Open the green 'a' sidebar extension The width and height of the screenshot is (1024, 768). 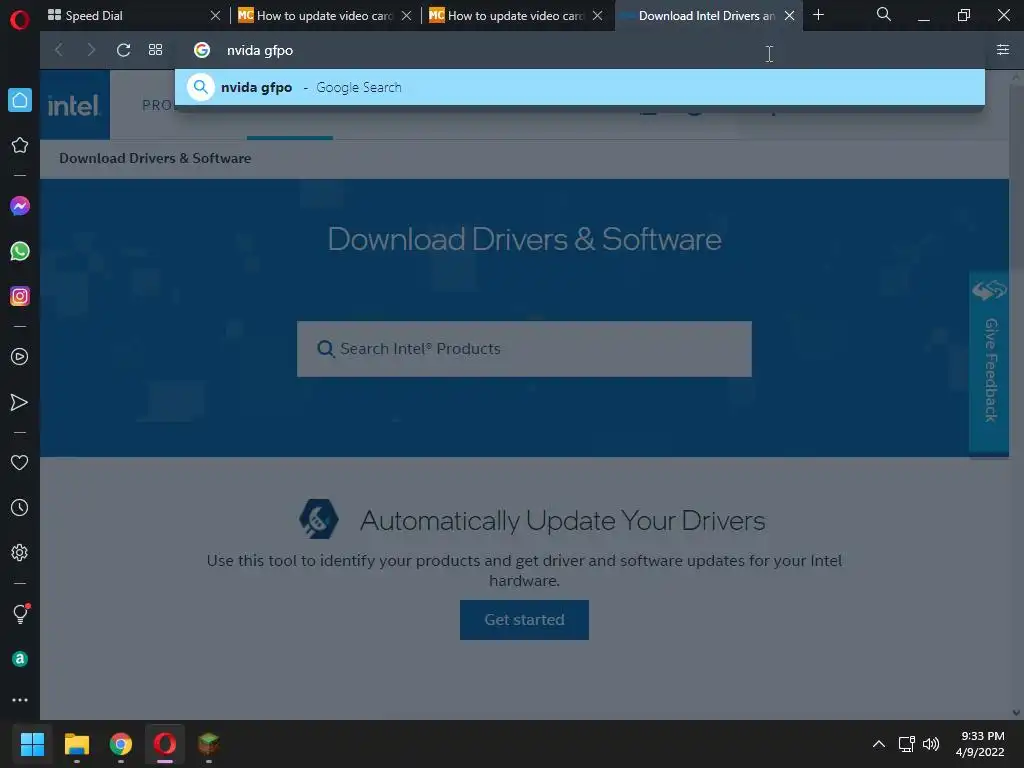[x=20, y=659]
